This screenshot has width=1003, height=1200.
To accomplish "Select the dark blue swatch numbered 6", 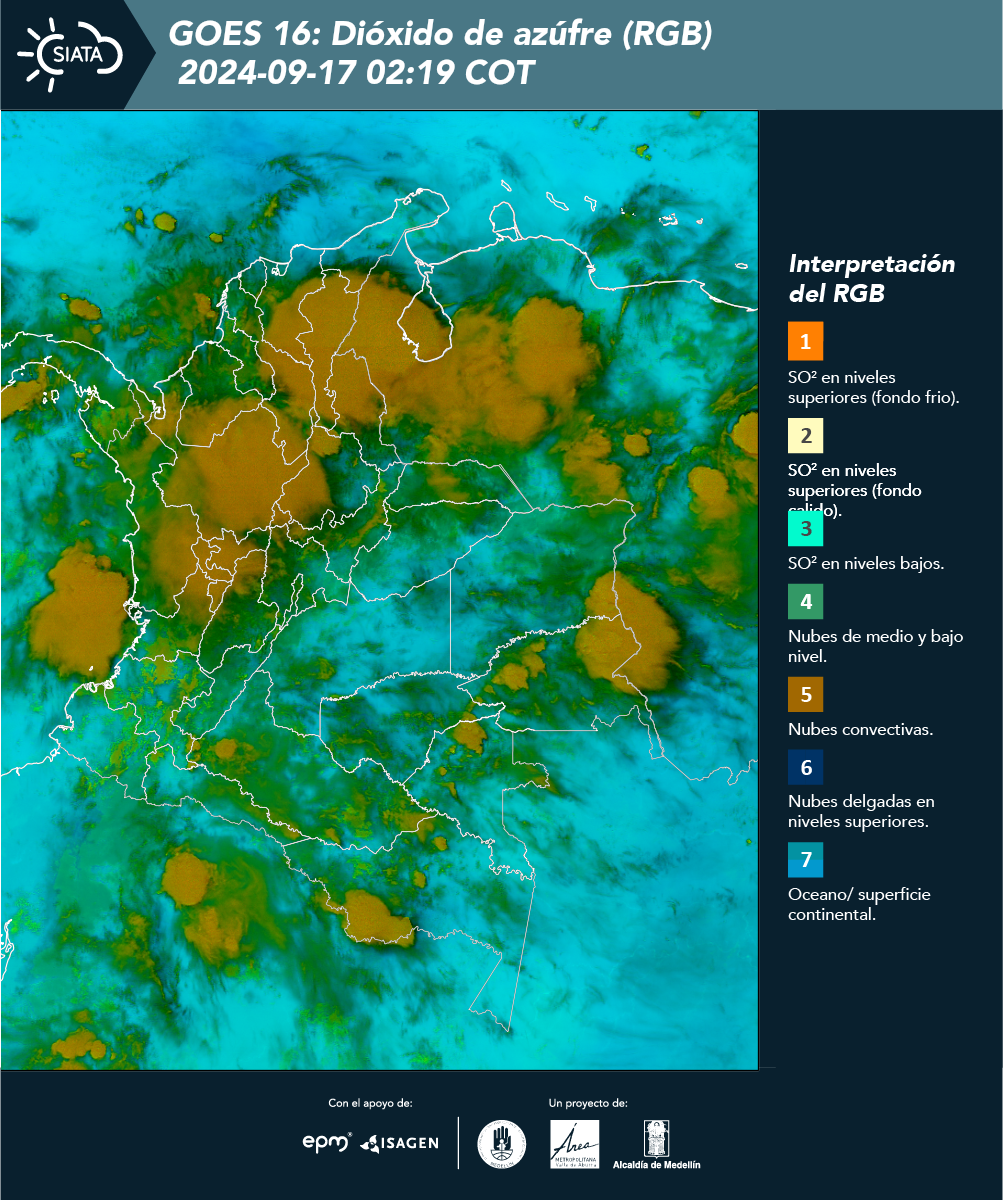I will (x=805, y=768).
